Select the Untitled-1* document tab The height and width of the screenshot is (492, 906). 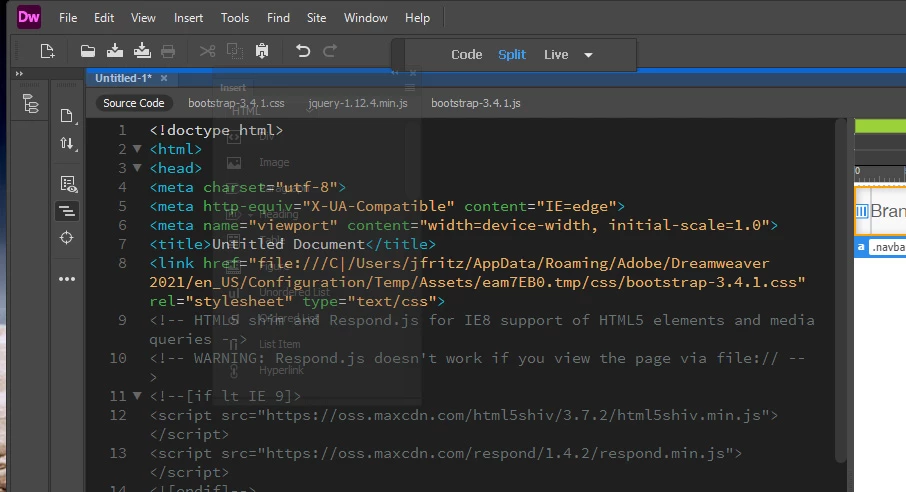[x=124, y=78]
